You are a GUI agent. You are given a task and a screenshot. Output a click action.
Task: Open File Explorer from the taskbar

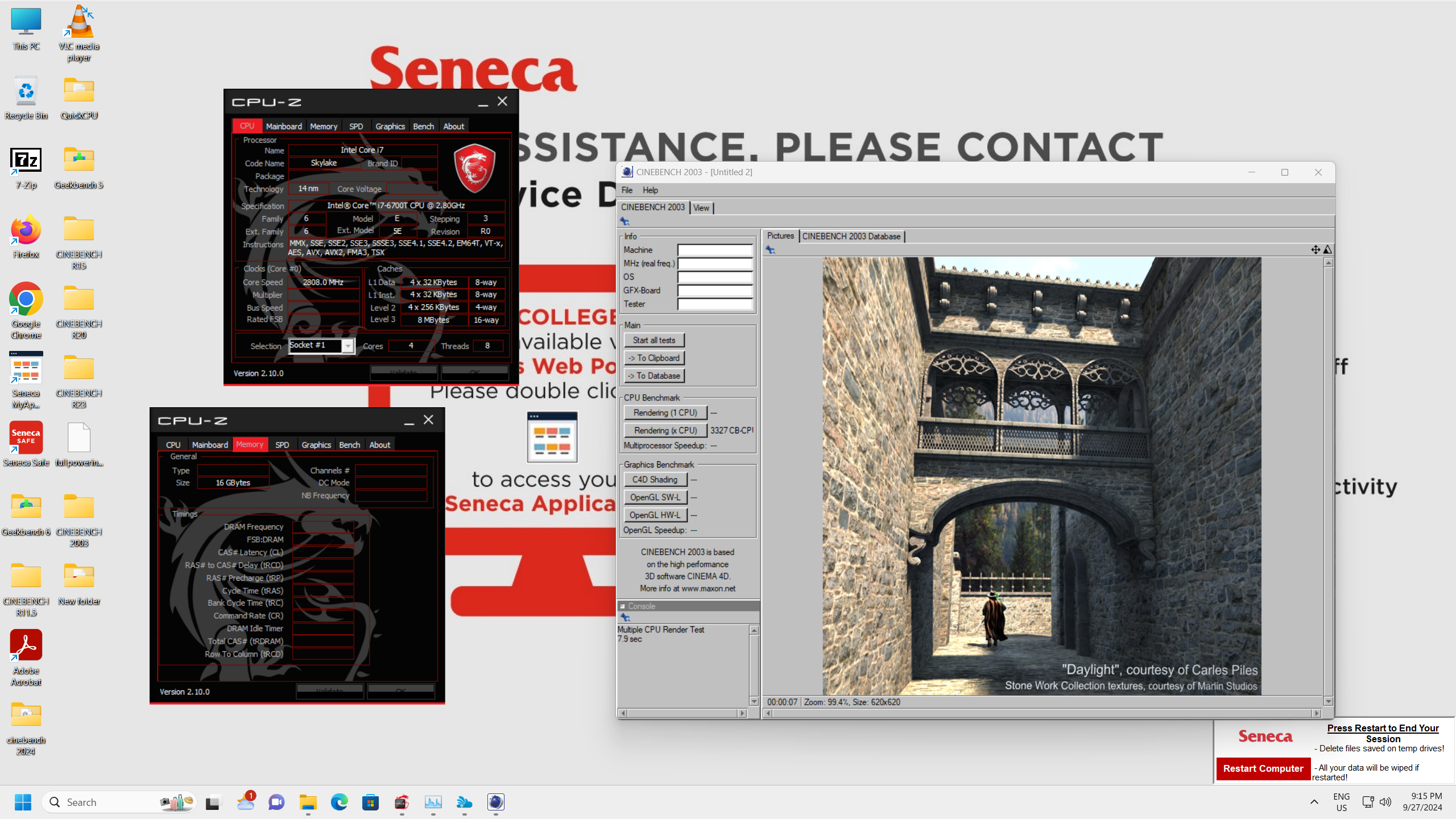point(308,802)
